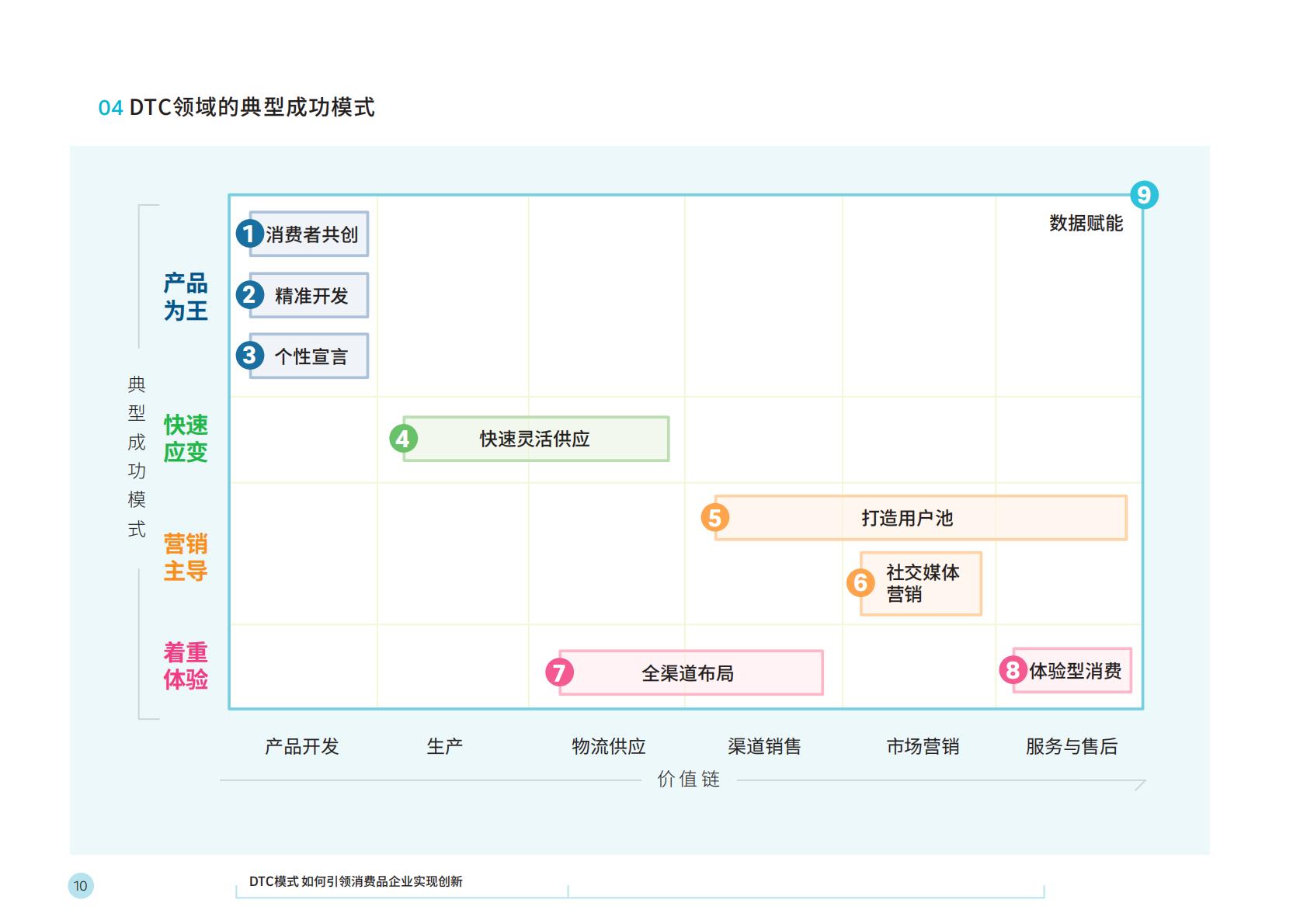1307x924 pixels.
Task: Click the blue number 1 circle badge
Action: click(249, 233)
